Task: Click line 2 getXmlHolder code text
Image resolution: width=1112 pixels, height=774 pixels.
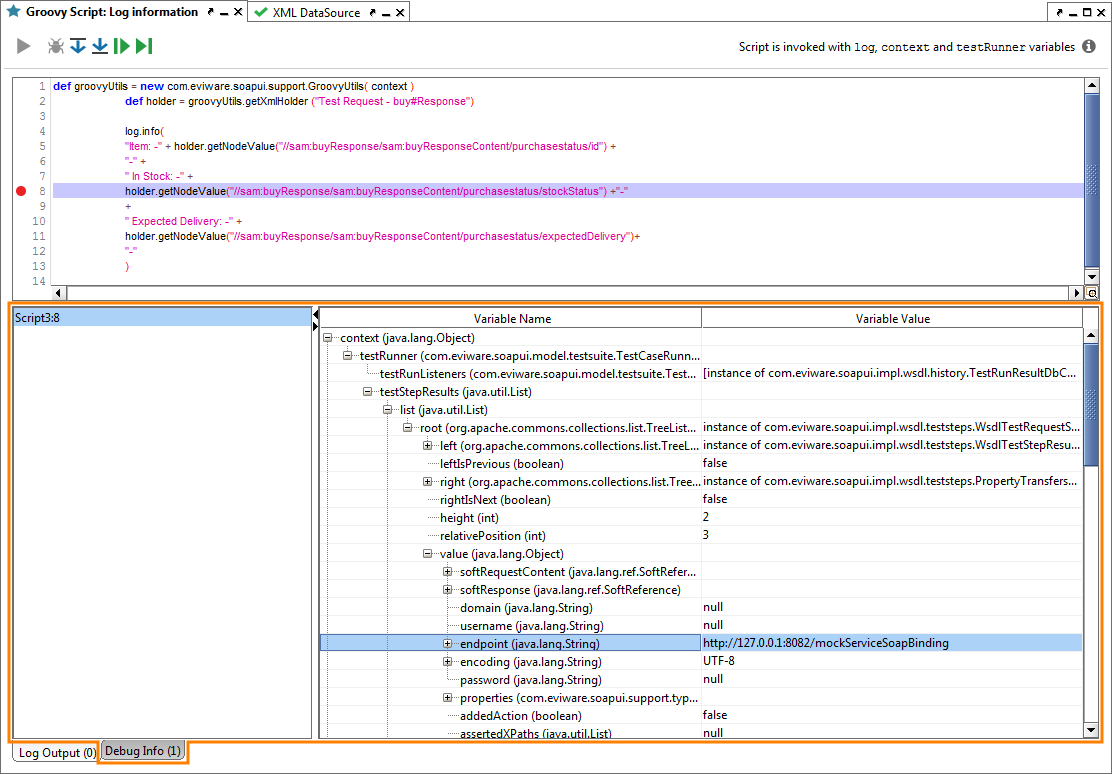Action: (x=299, y=101)
